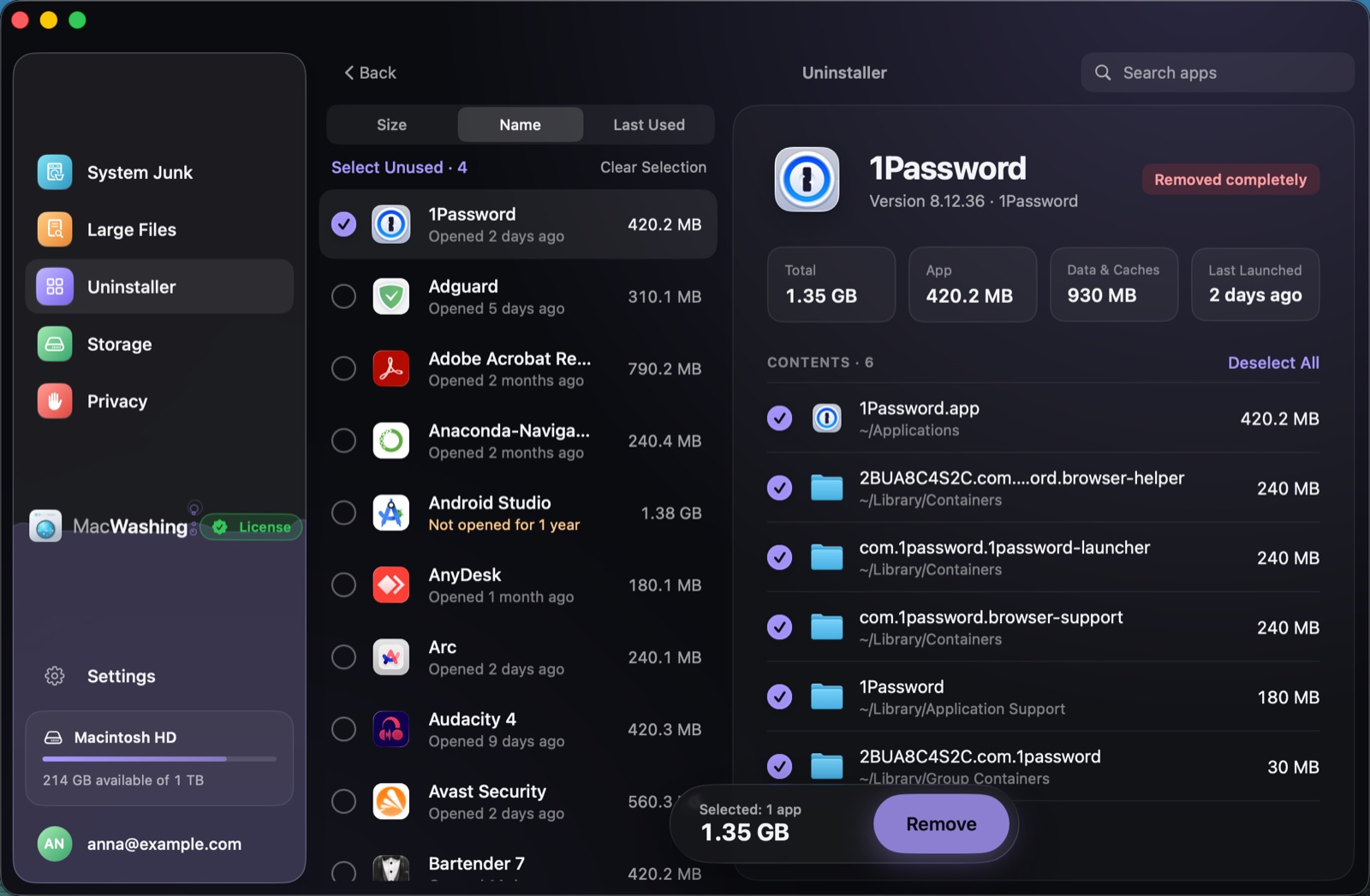The width and height of the screenshot is (1370, 896).
Task: Click Deselect All in contents
Action: coord(1273,363)
